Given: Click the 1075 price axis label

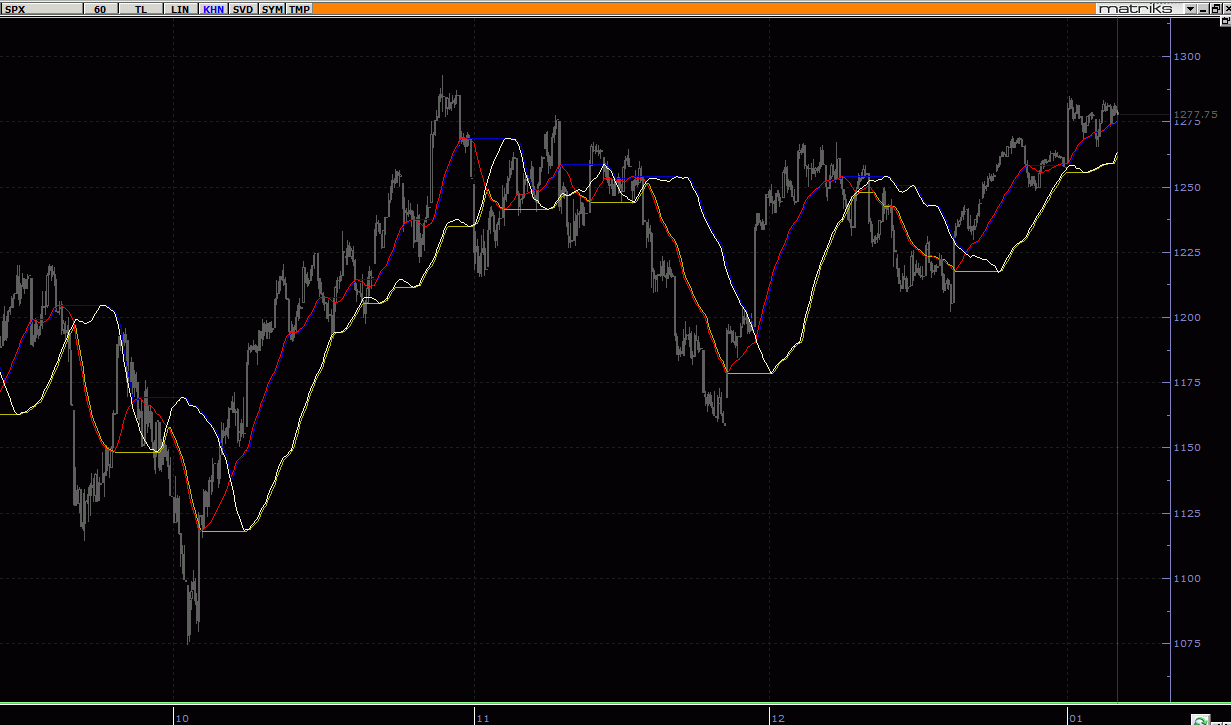Looking at the screenshot, I should click(x=1188, y=643).
